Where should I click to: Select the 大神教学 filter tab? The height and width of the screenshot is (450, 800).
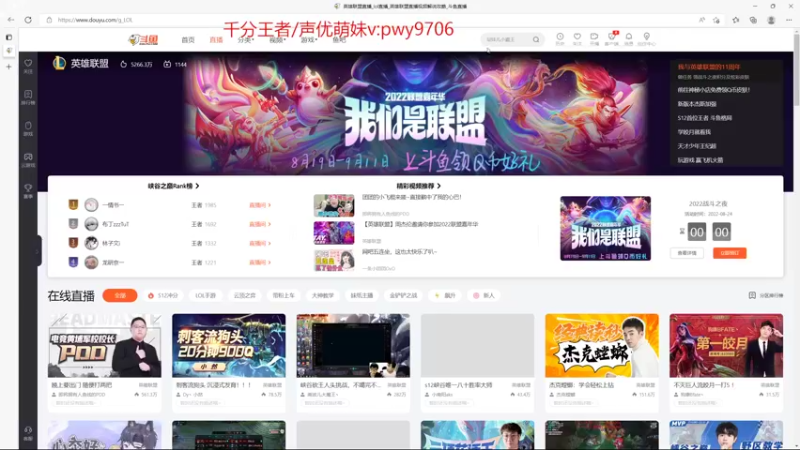coord(322,295)
